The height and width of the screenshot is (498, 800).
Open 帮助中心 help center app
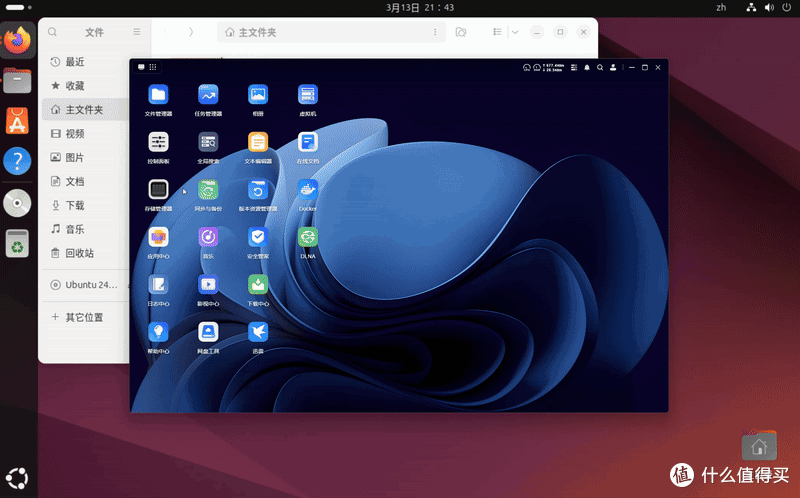click(158, 332)
